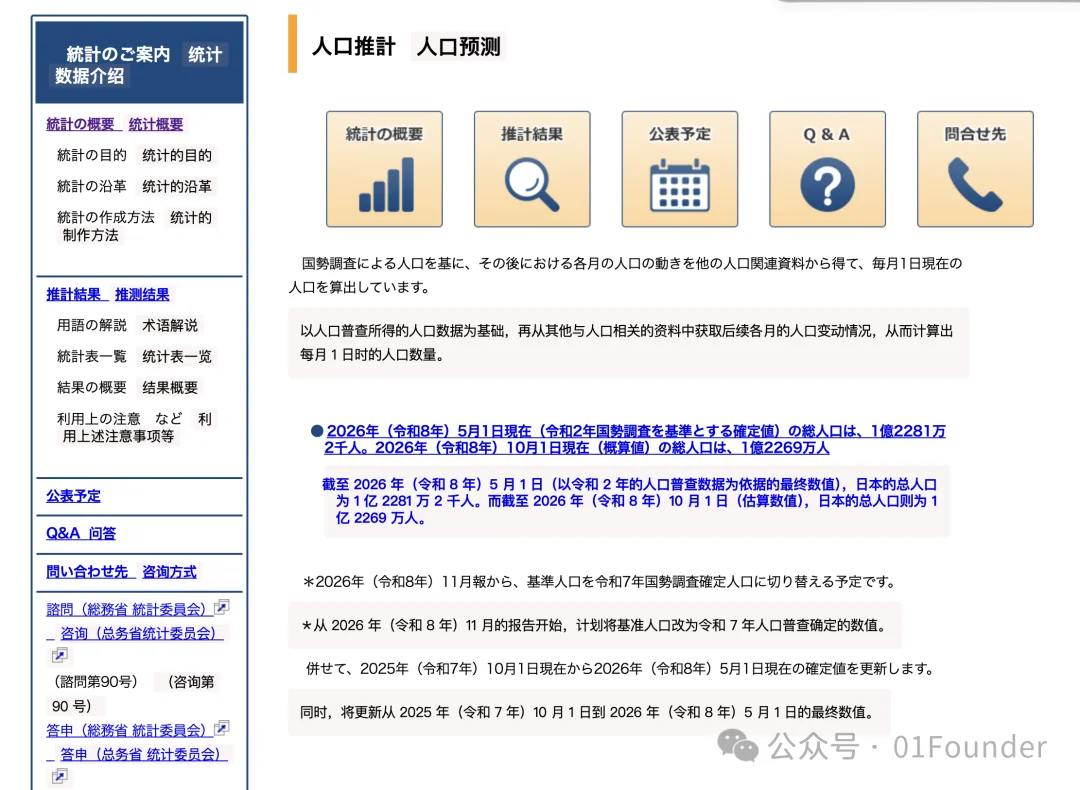Open the 問合せ先 phone tile
The image size is (1080, 790).
pos(975,169)
